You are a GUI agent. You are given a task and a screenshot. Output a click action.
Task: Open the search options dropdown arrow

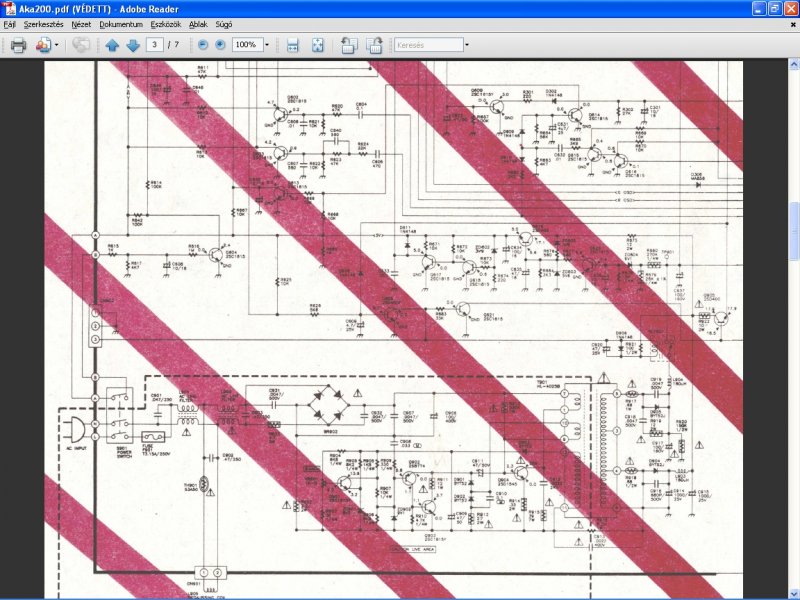pos(467,45)
